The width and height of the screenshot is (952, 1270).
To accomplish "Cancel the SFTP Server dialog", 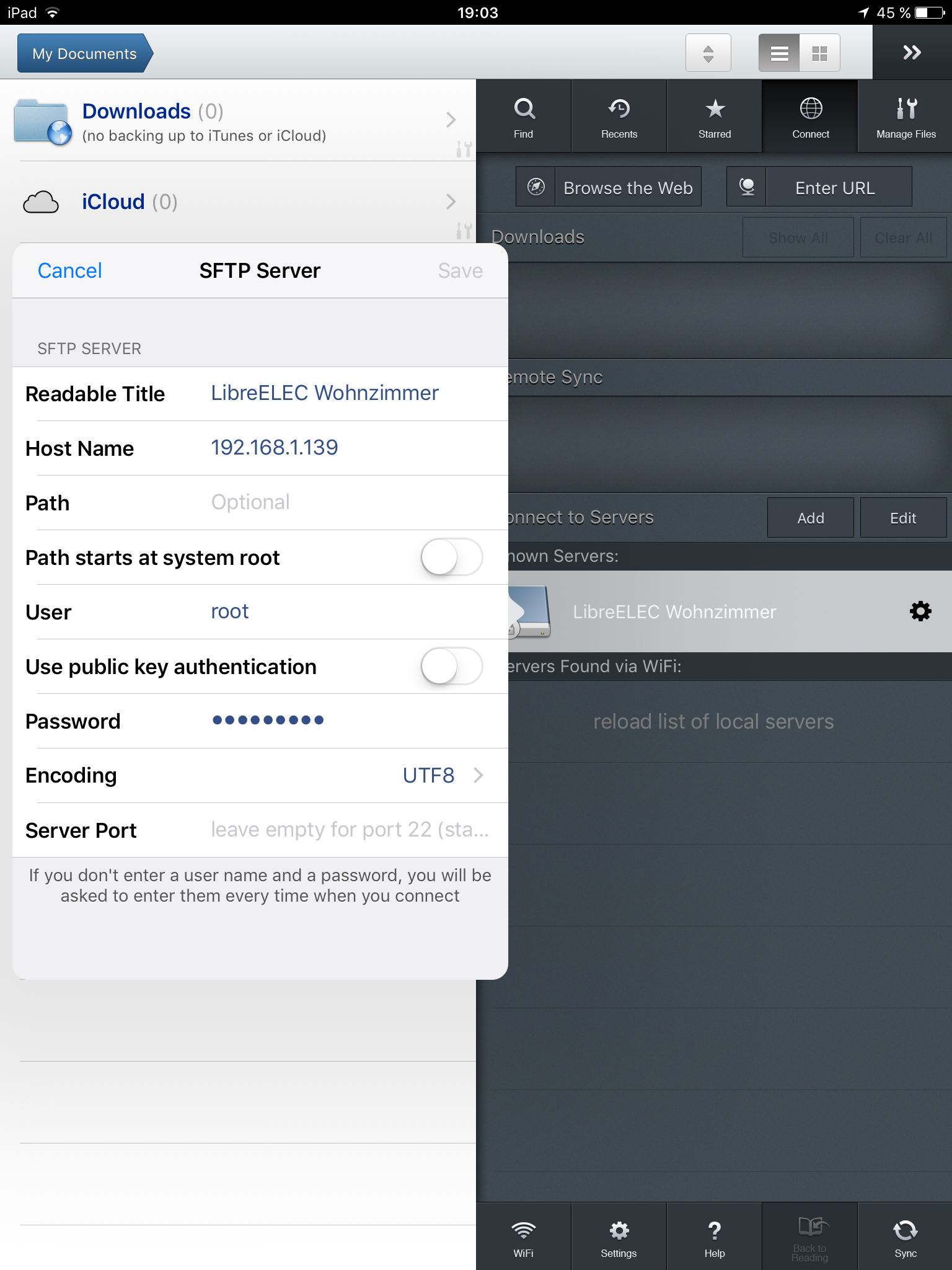I will pos(69,271).
